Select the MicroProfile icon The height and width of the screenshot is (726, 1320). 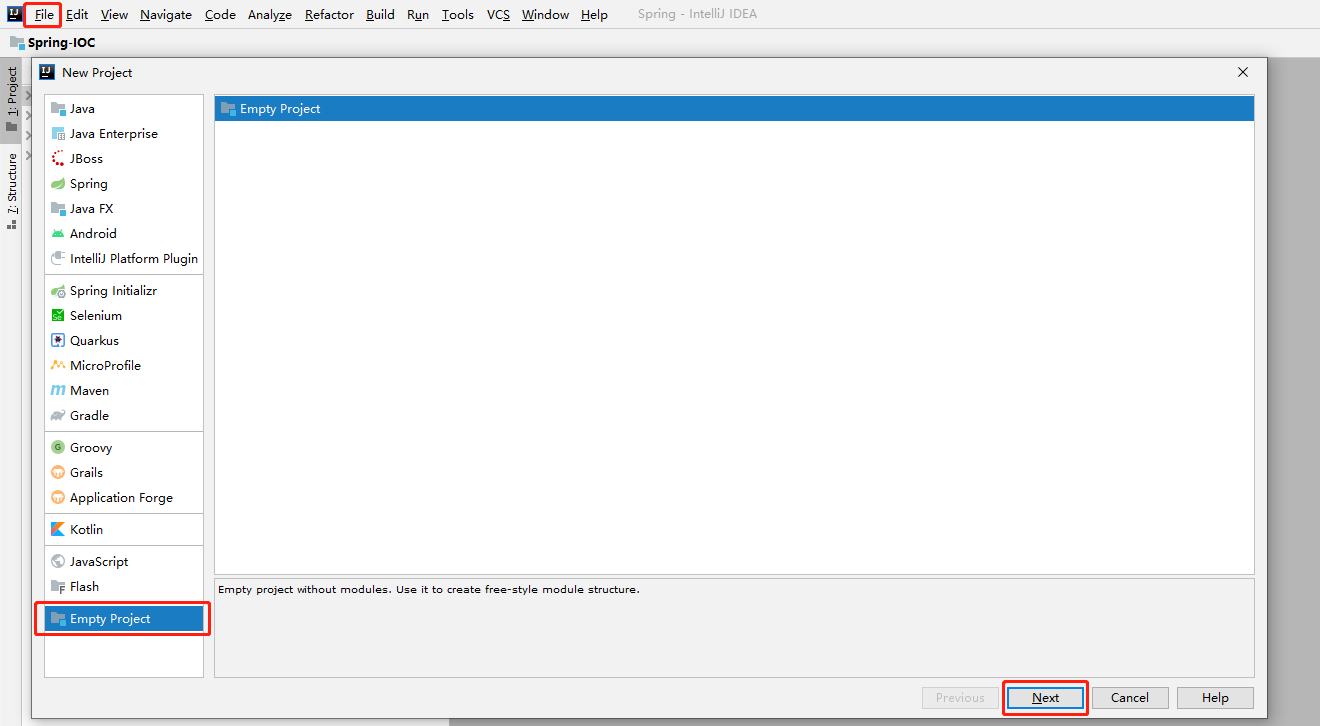[58, 365]
